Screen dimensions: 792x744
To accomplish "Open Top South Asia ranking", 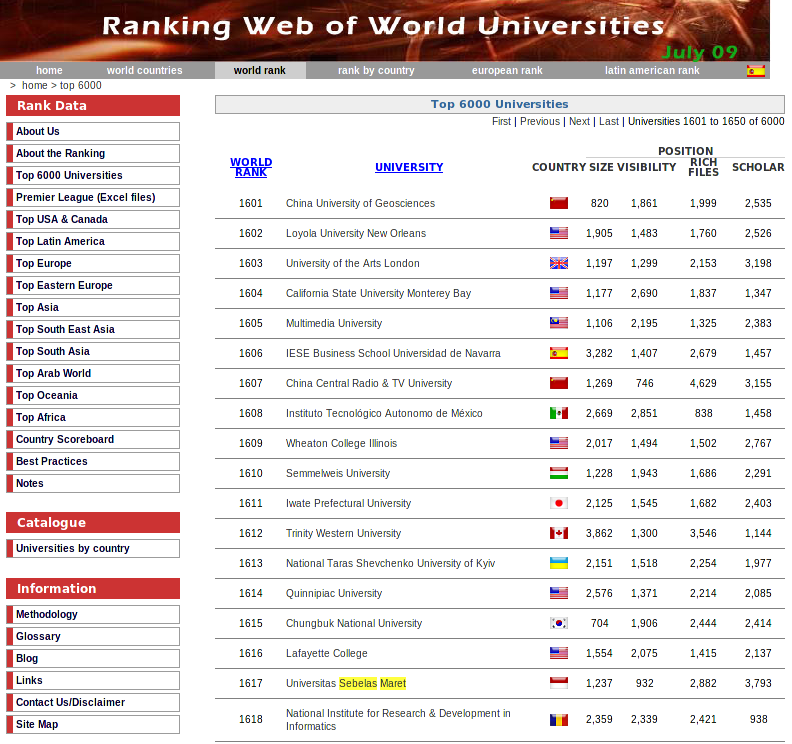I will click(x=93, y=351).
